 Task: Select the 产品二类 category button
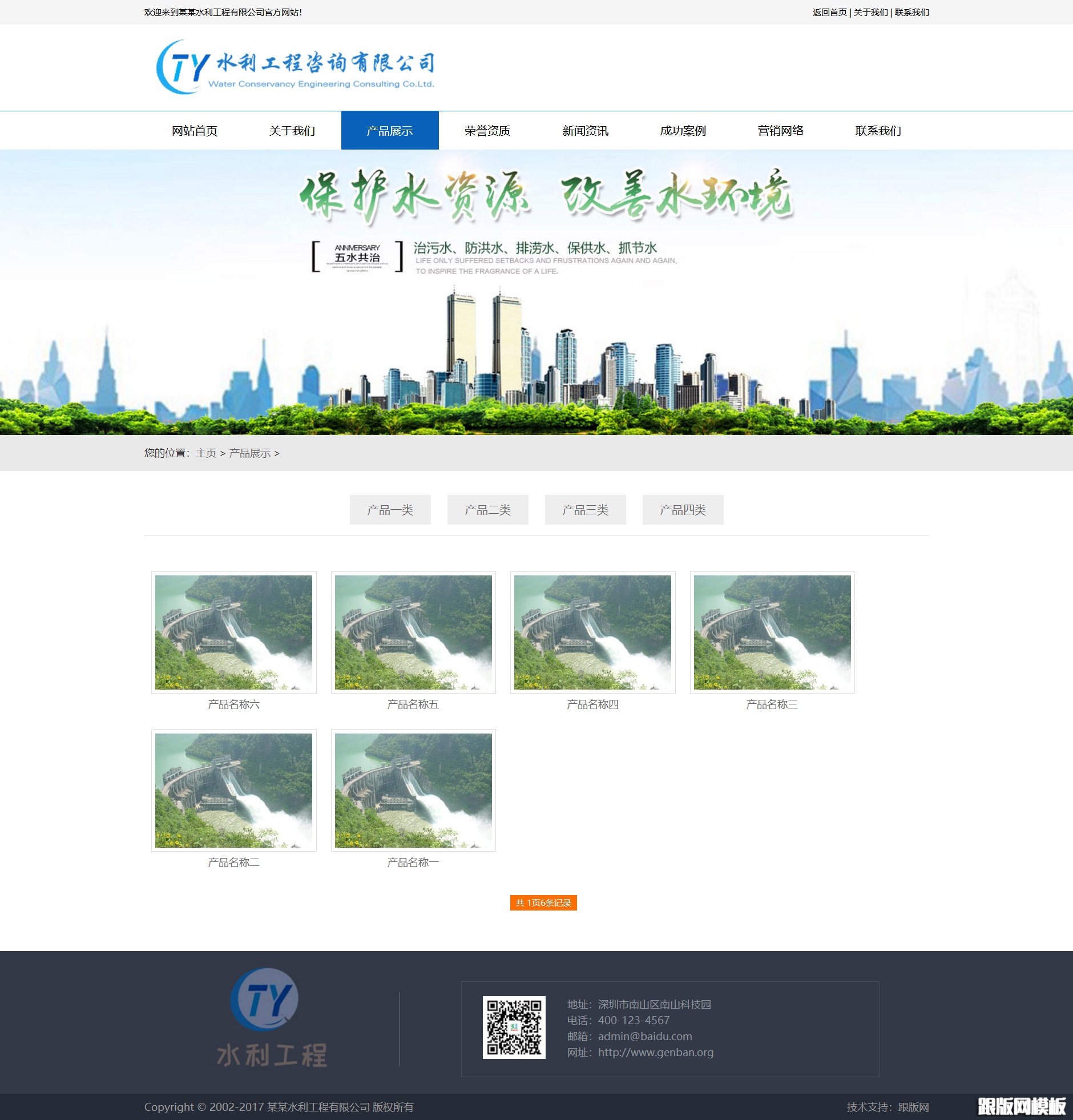(487, 510)
